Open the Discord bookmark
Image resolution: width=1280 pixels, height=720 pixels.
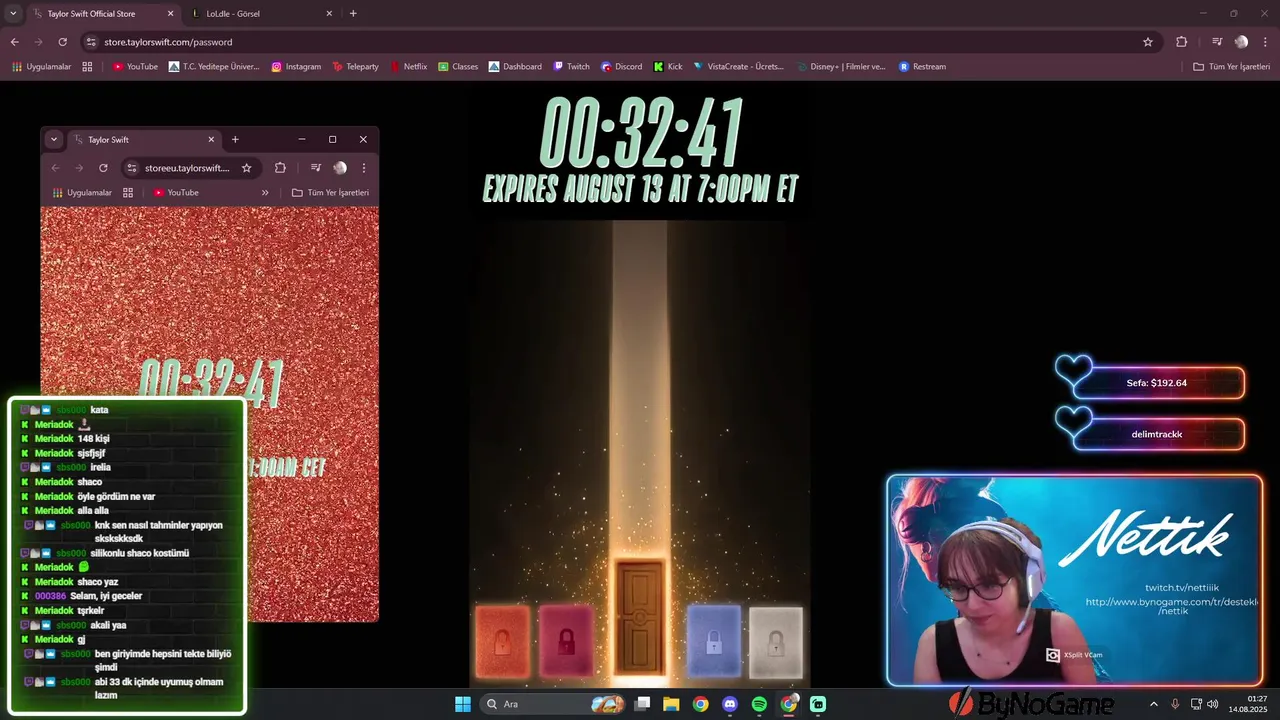(621, 67)
